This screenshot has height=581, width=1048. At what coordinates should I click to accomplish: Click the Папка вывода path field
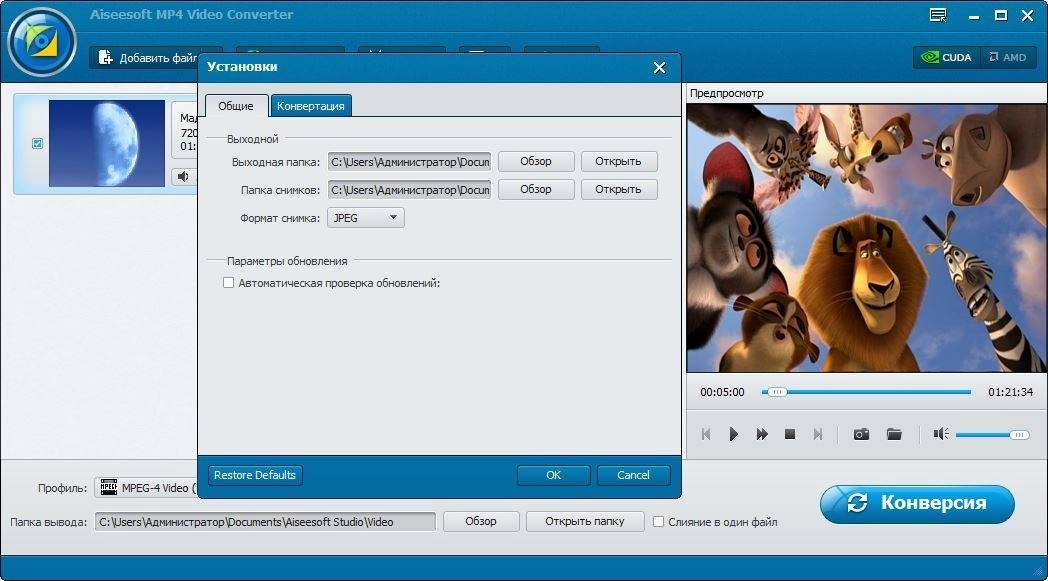click(265, 521)
